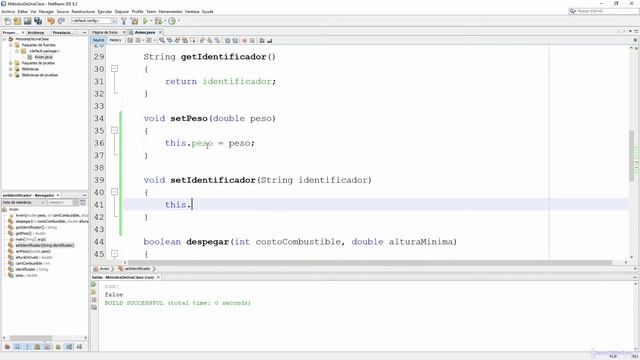Close the Avion.java editor tab
Screen dimensions: 640x360
pos(160,32)
